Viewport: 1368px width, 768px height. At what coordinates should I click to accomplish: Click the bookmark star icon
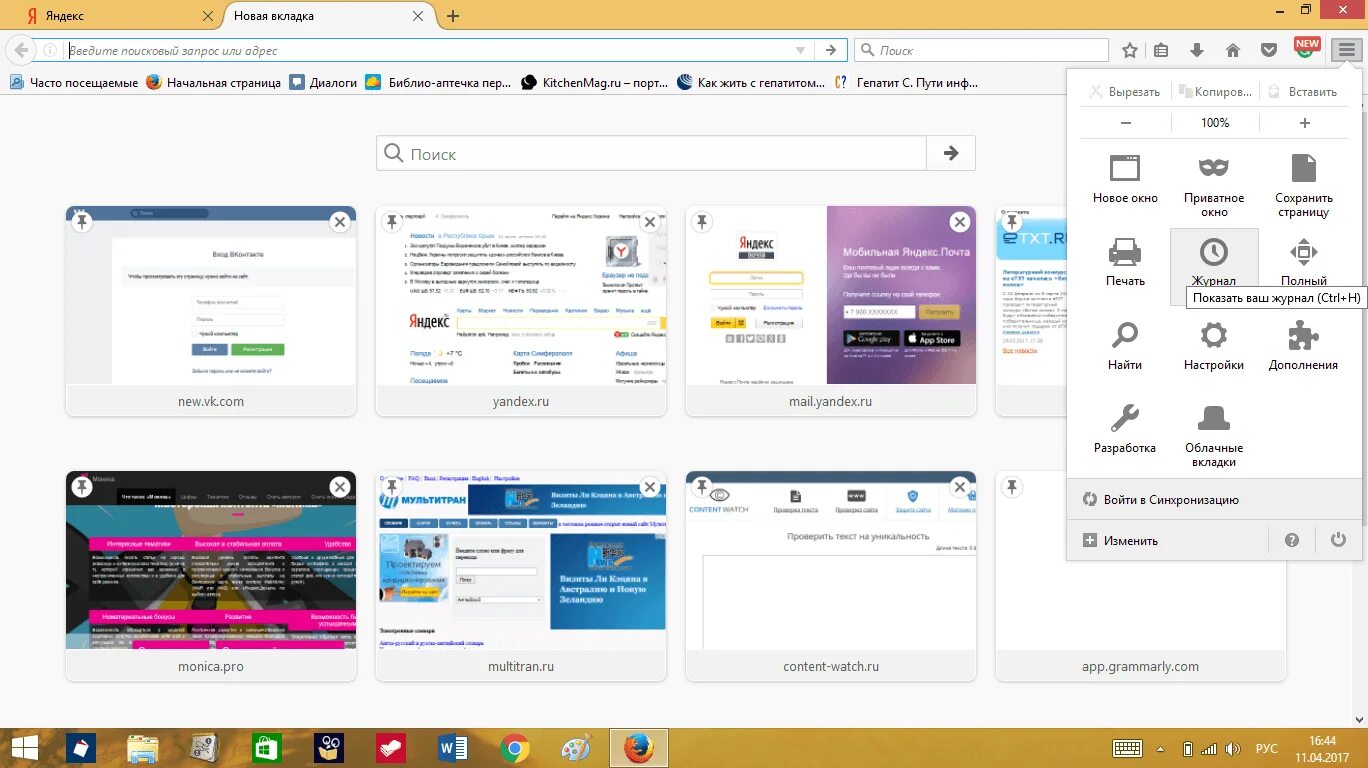point(1130,50)
